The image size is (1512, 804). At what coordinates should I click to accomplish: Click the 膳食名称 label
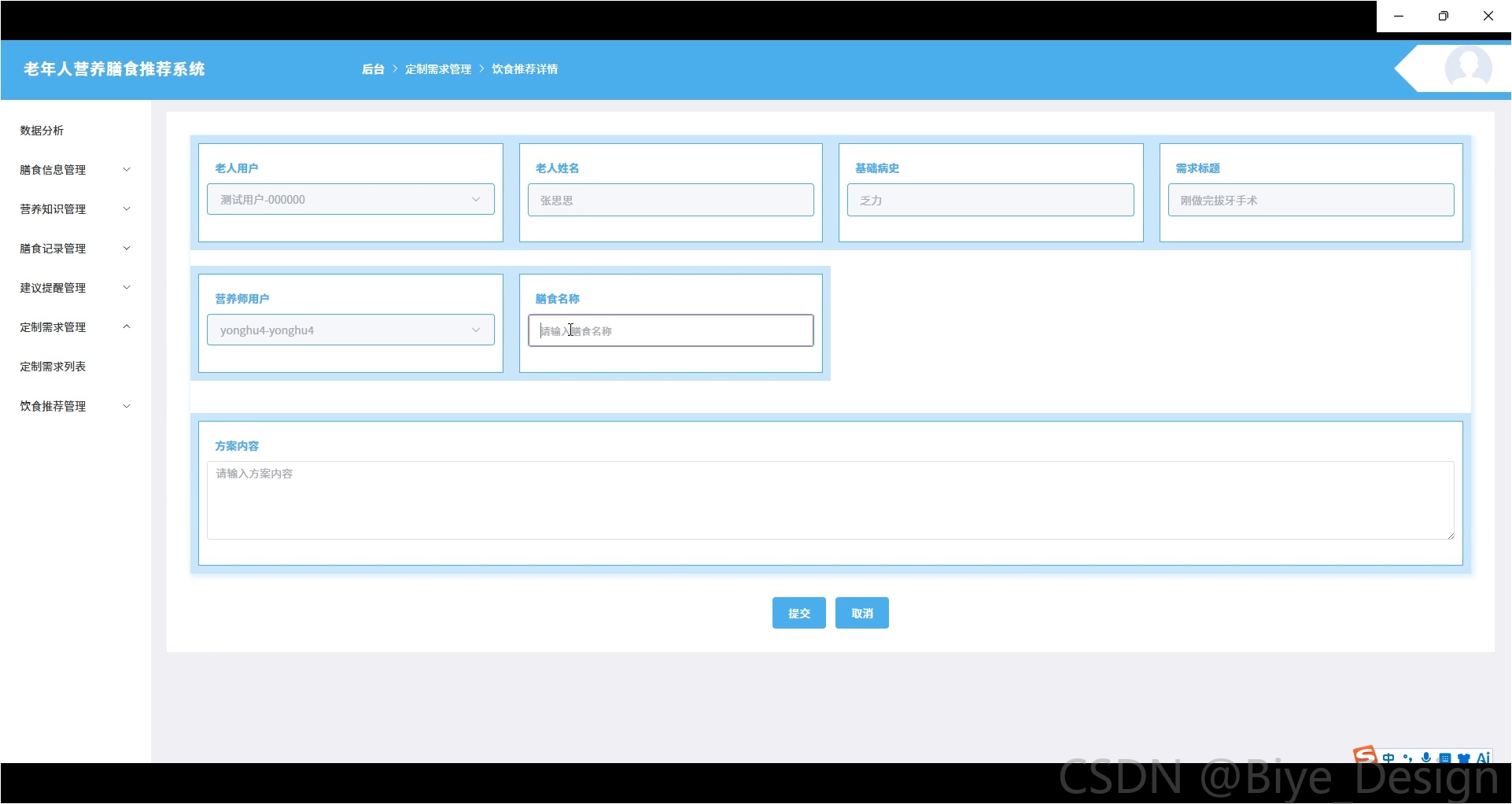coord(558,299)
